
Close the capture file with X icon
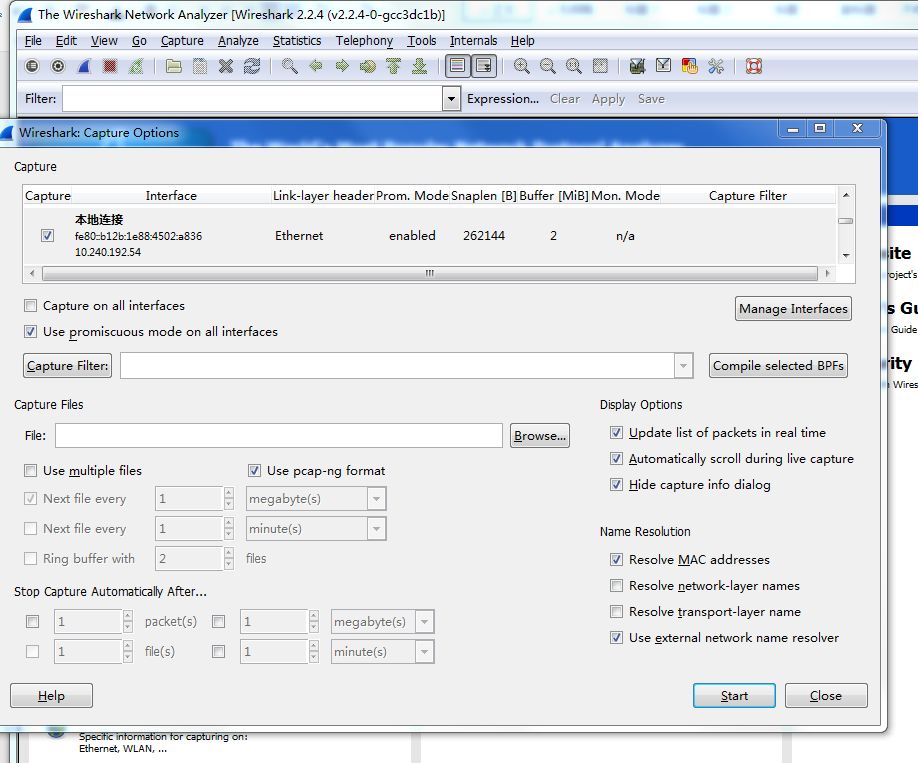point(226,66)
